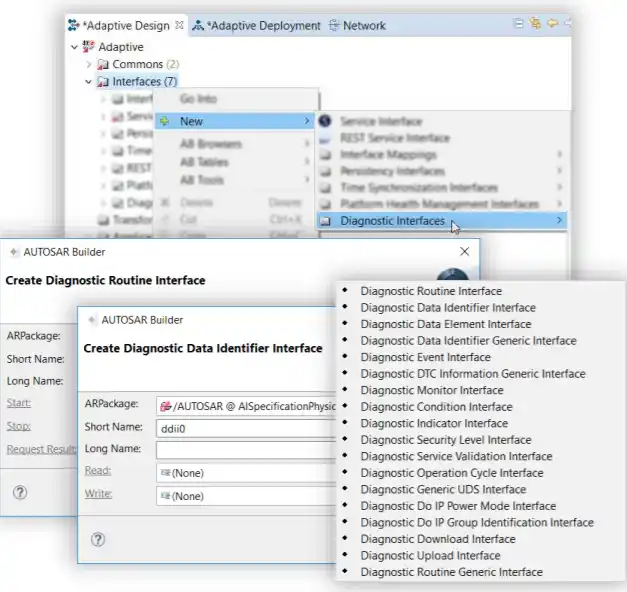
Task: Select Diagnostic Condition Interface
Action: coord(436,407)
